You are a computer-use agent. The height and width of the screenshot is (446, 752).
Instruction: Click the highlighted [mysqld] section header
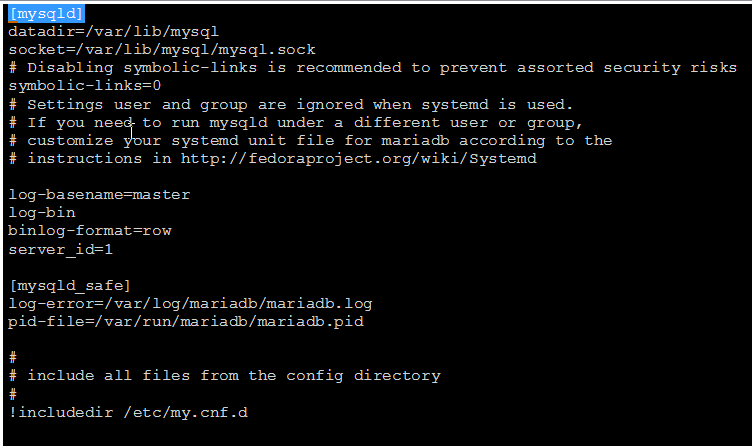[x=46, y=14]
